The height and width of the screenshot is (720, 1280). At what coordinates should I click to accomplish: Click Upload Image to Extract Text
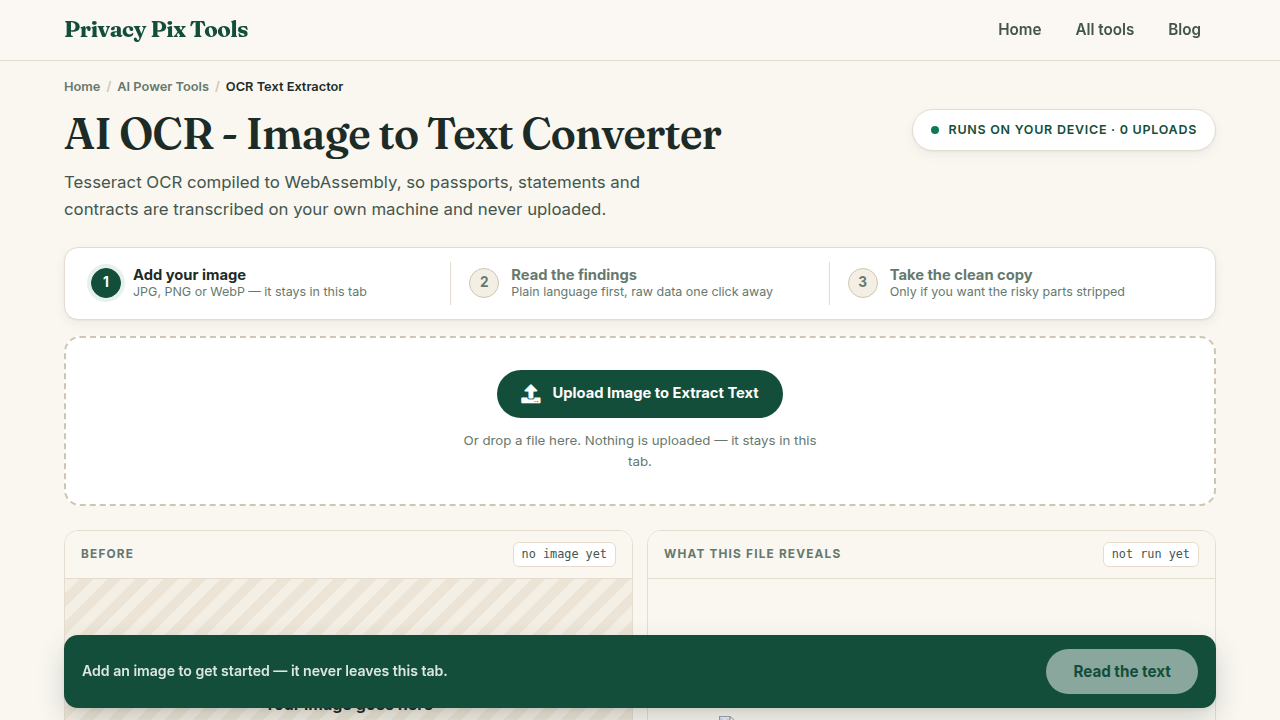pos(640,394)
